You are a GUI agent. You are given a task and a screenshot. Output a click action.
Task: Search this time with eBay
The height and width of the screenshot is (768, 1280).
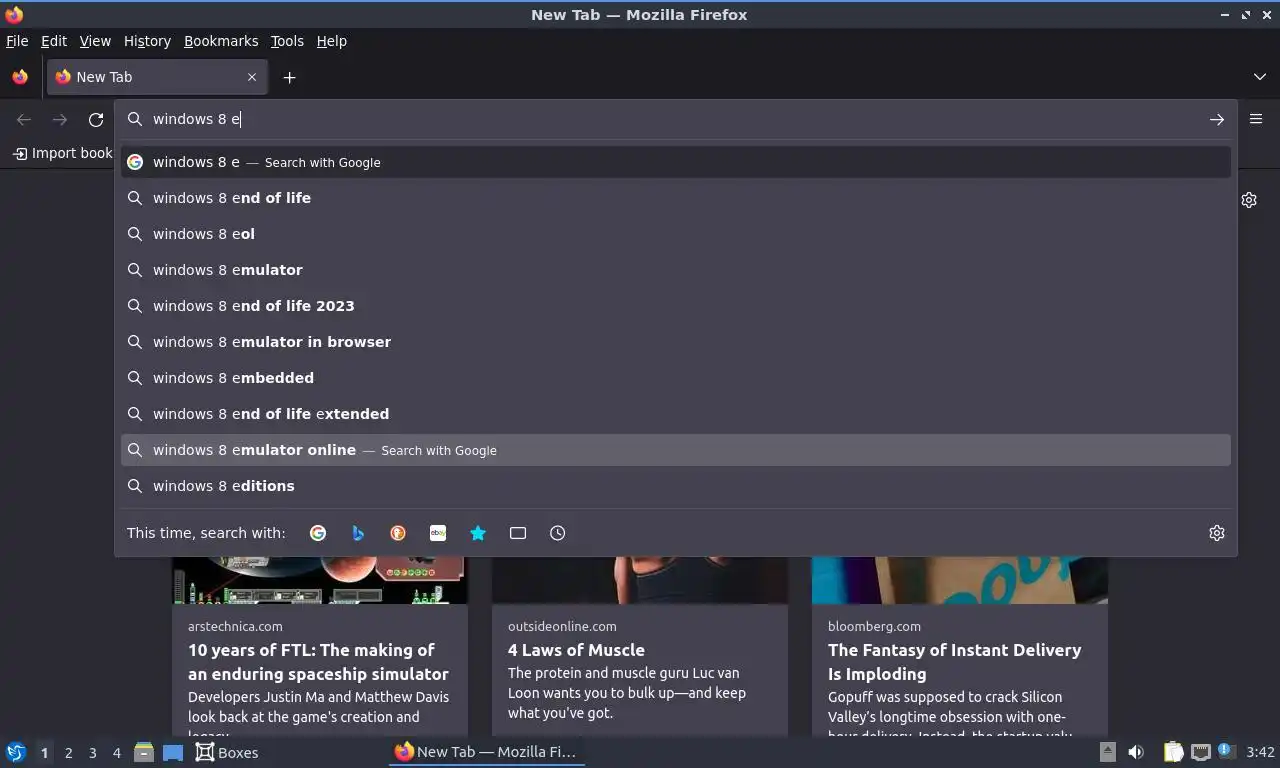point(438,533)
